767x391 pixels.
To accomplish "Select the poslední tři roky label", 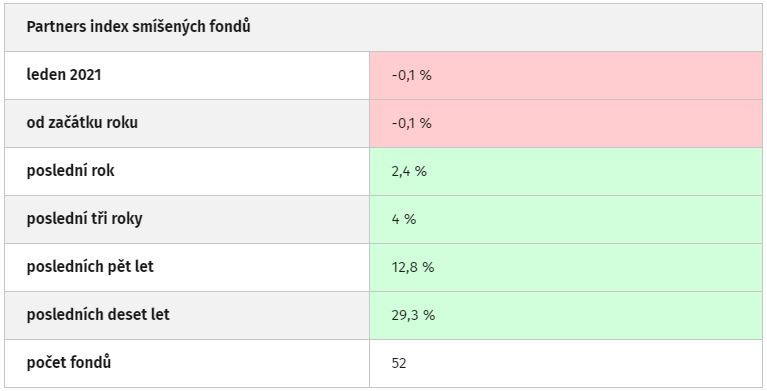I will [x=84, y=219].
